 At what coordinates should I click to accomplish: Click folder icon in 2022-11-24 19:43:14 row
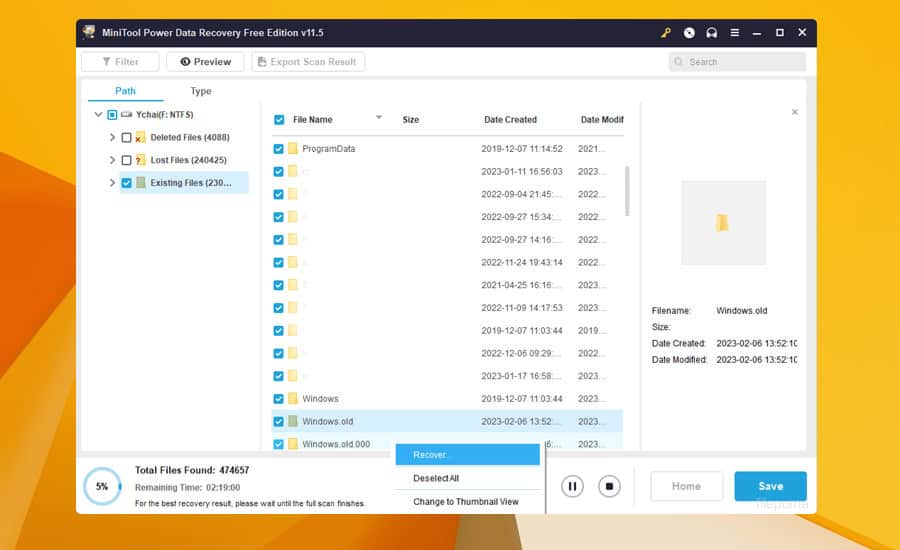pos(293,262)
